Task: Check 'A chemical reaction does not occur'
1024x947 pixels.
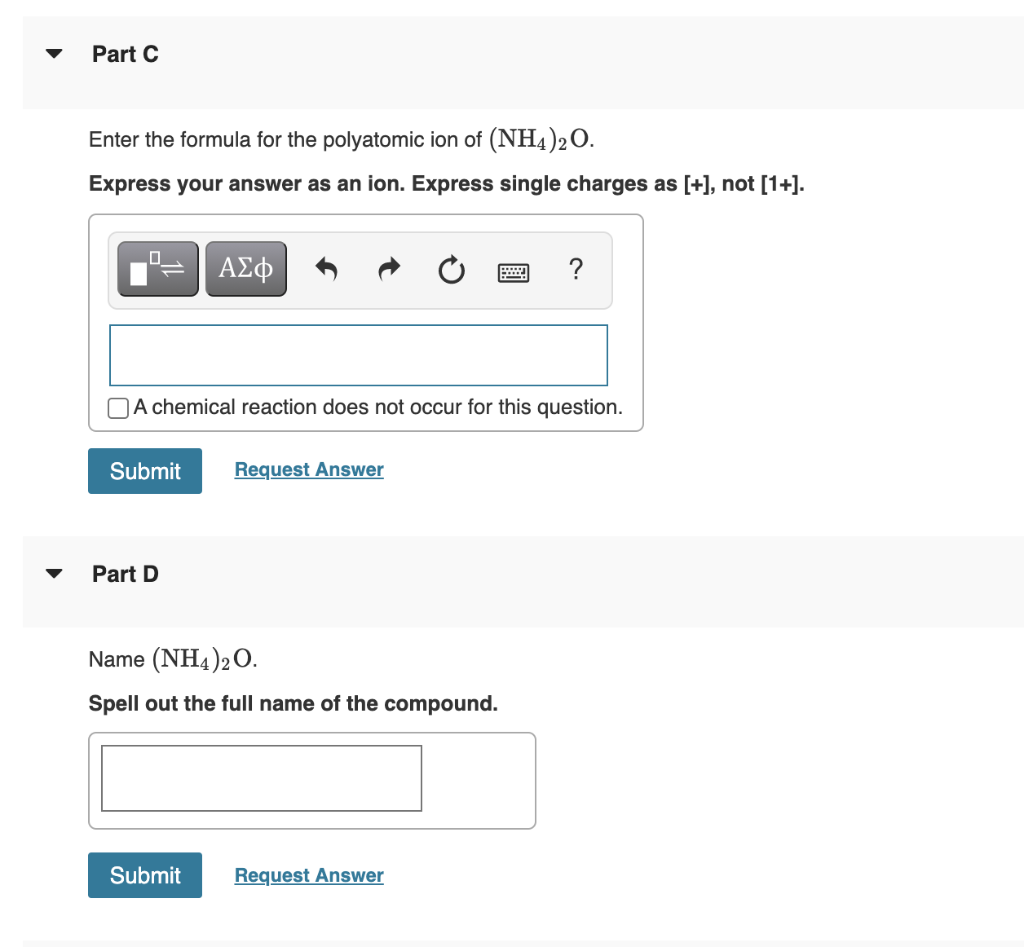Action: point(117,407)
